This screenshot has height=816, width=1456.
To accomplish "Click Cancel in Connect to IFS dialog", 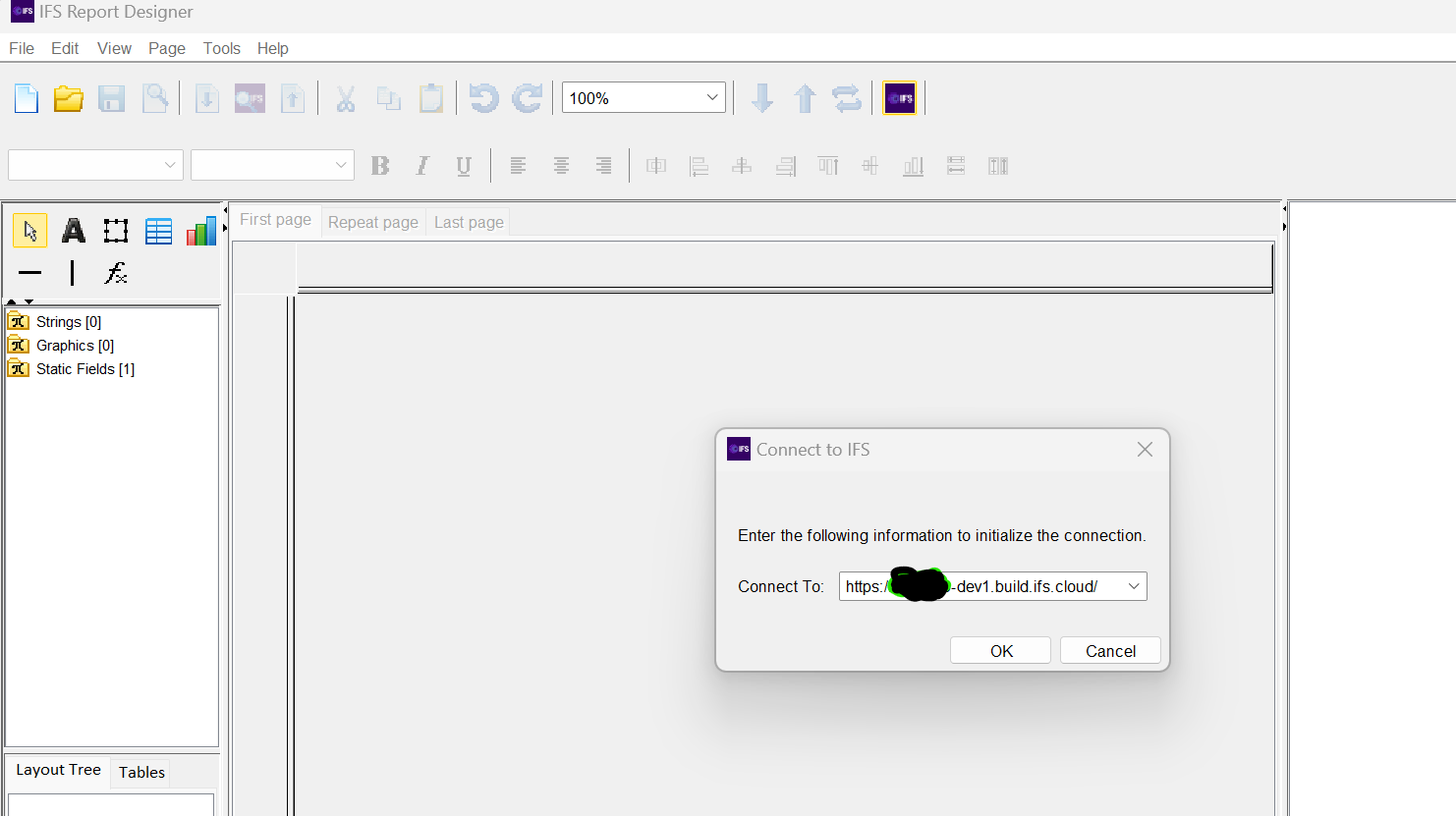I will click(1110, 651).
